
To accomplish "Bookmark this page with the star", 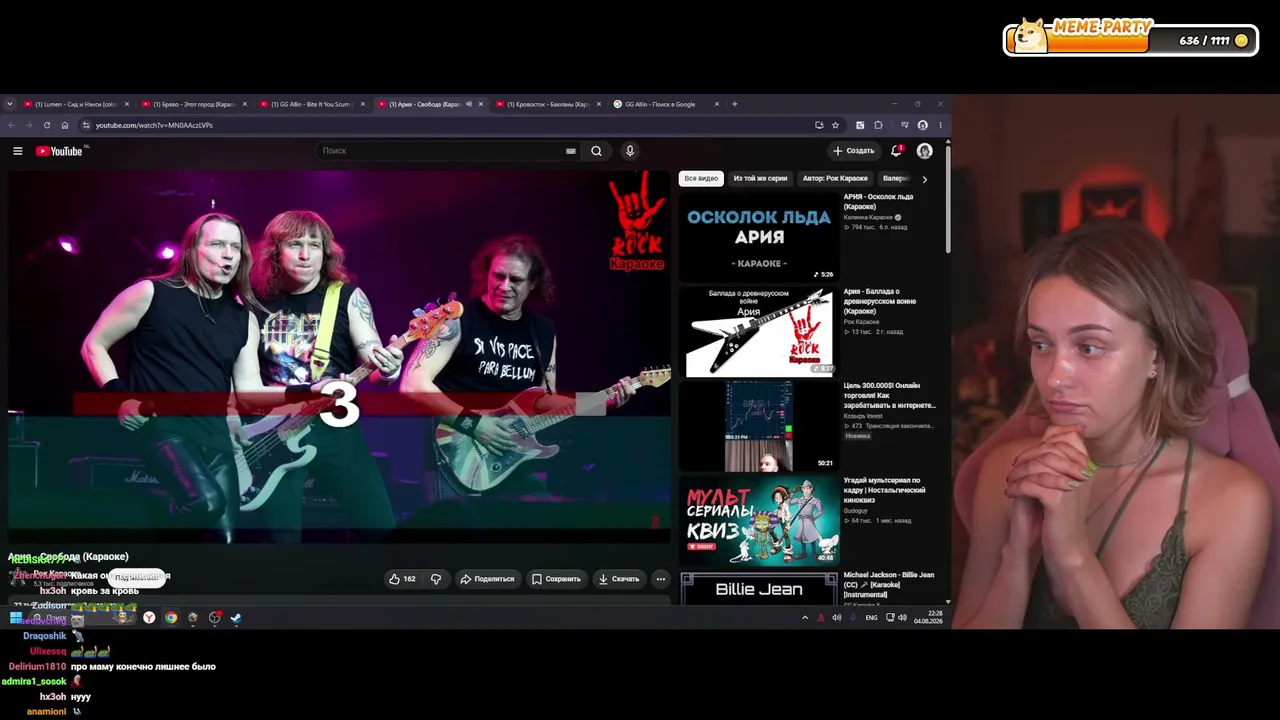I will click(835, 125).
